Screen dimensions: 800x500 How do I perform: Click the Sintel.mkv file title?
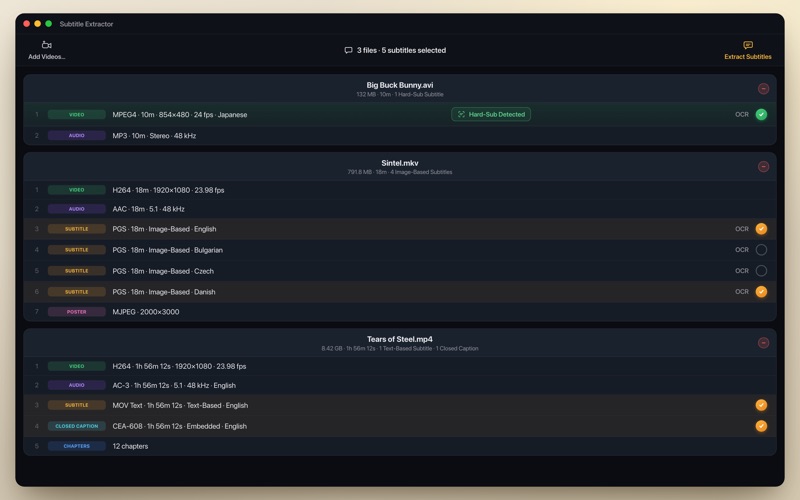point(399,163)
